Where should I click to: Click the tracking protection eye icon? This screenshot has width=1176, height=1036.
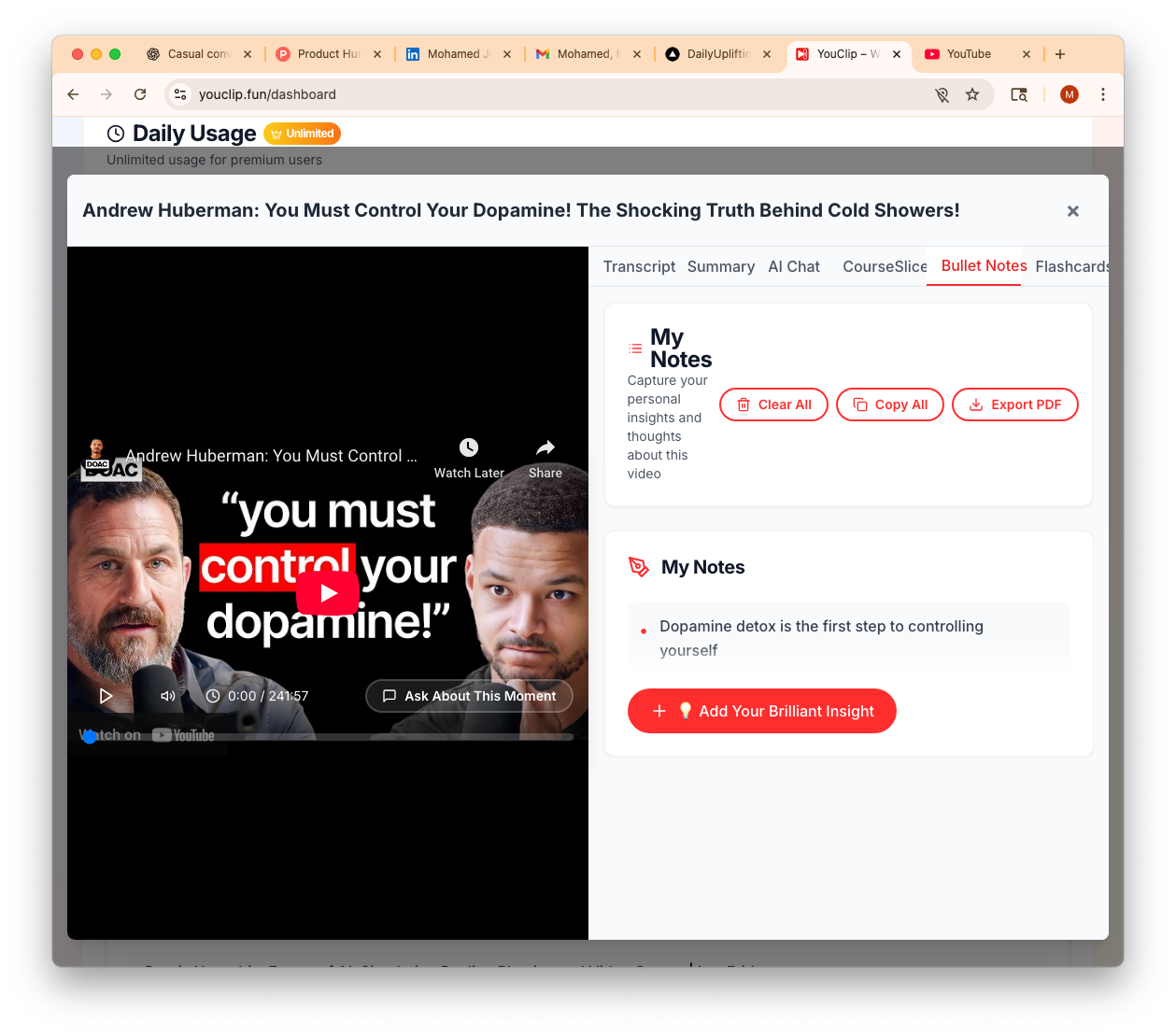click(x=942, y=94)
